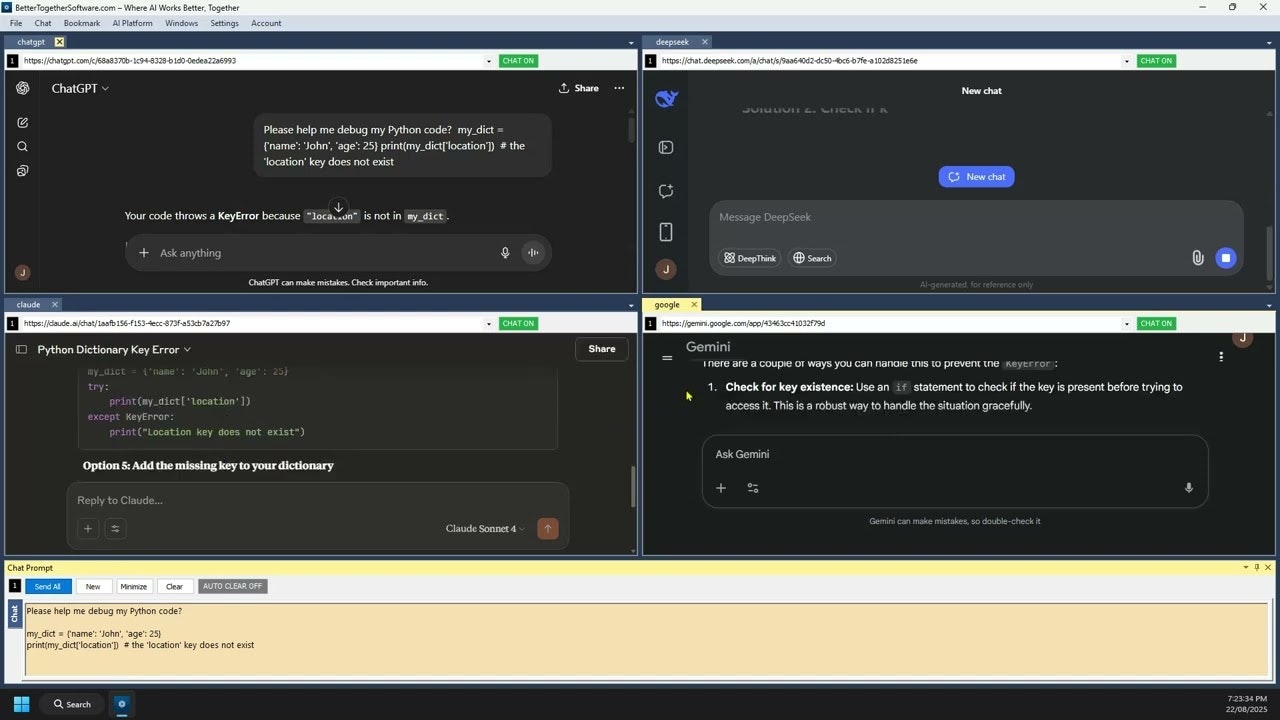Screen dimensions: 1280x720
Task: Start a new chat with the ChatGPT compose icon
Action: click(x=22, y=122)
